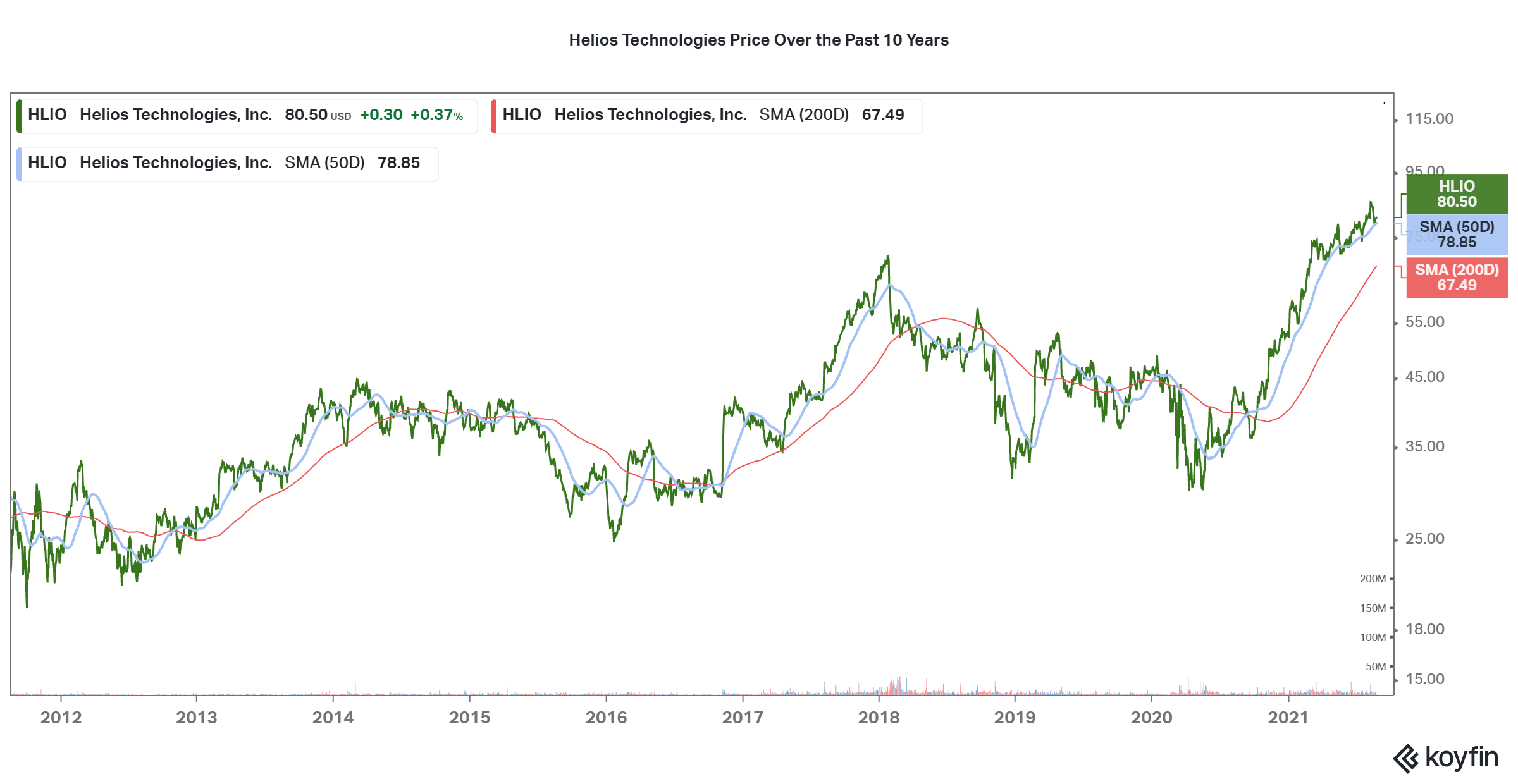Click the 15.00 price axis label
This screenshot has width=1518, height=784.
pyautogui.click(x=1425, y=679)
